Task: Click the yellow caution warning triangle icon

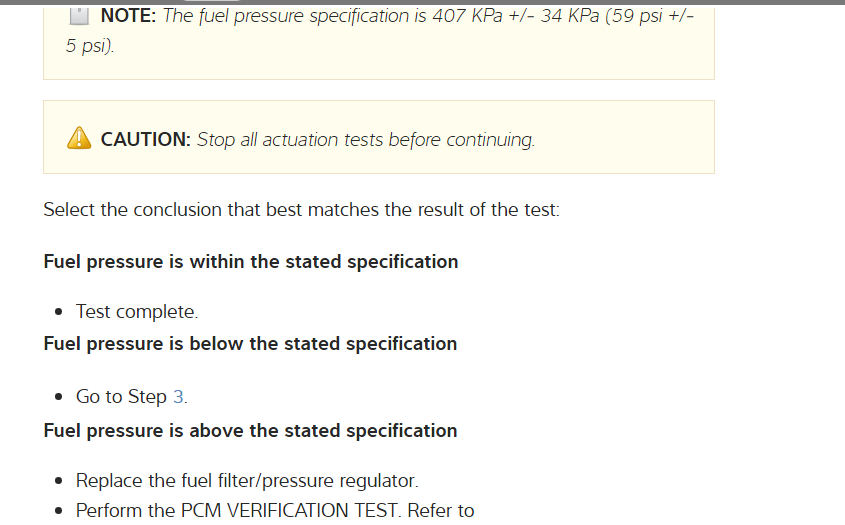Action: coord(79,139)
